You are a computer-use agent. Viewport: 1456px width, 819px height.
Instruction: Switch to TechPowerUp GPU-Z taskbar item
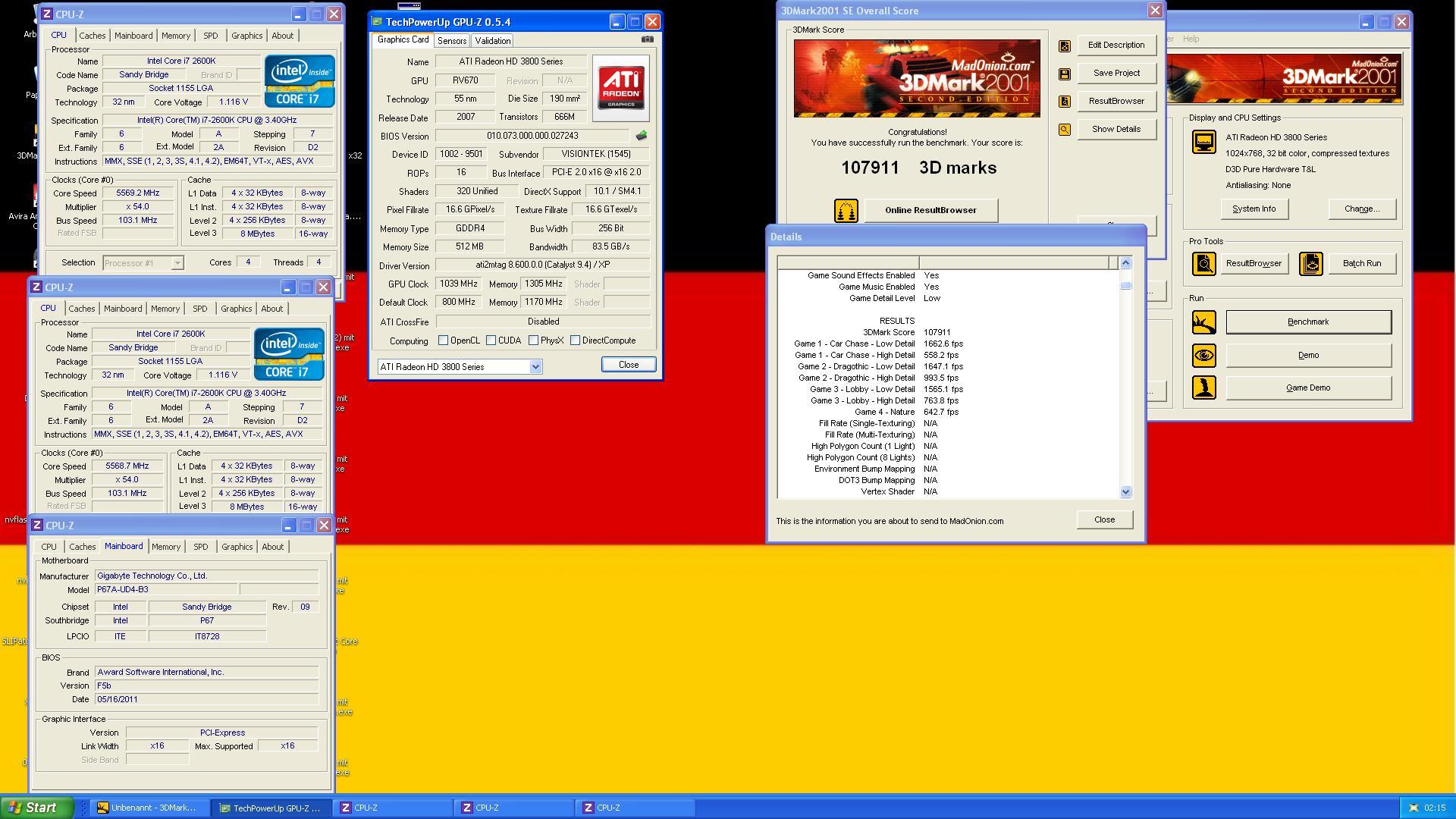point(272,808)
